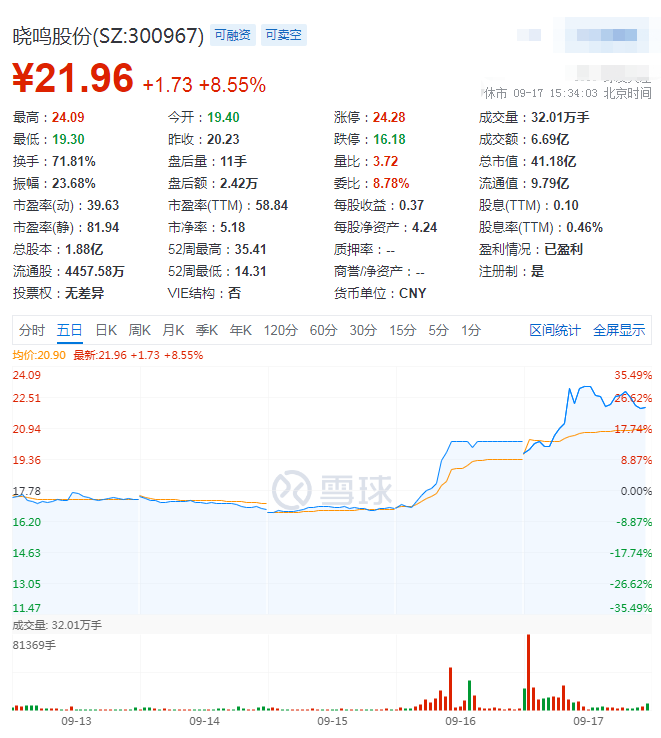
Task: Click the stock title 晓鸣股份(SZ:300967)
Action: (108, 36)
